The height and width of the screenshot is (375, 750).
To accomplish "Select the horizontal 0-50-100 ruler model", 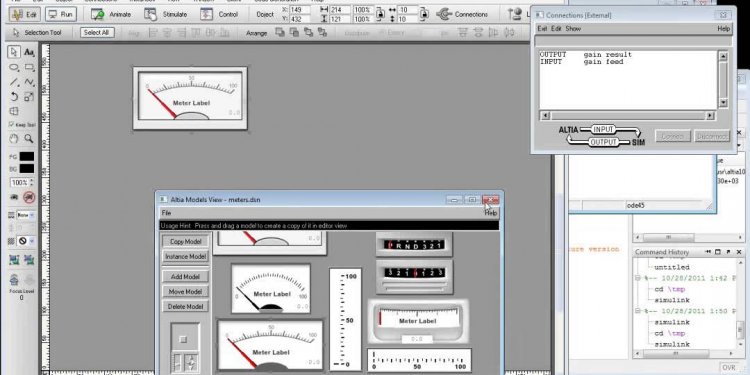I will tap(419, 361).
